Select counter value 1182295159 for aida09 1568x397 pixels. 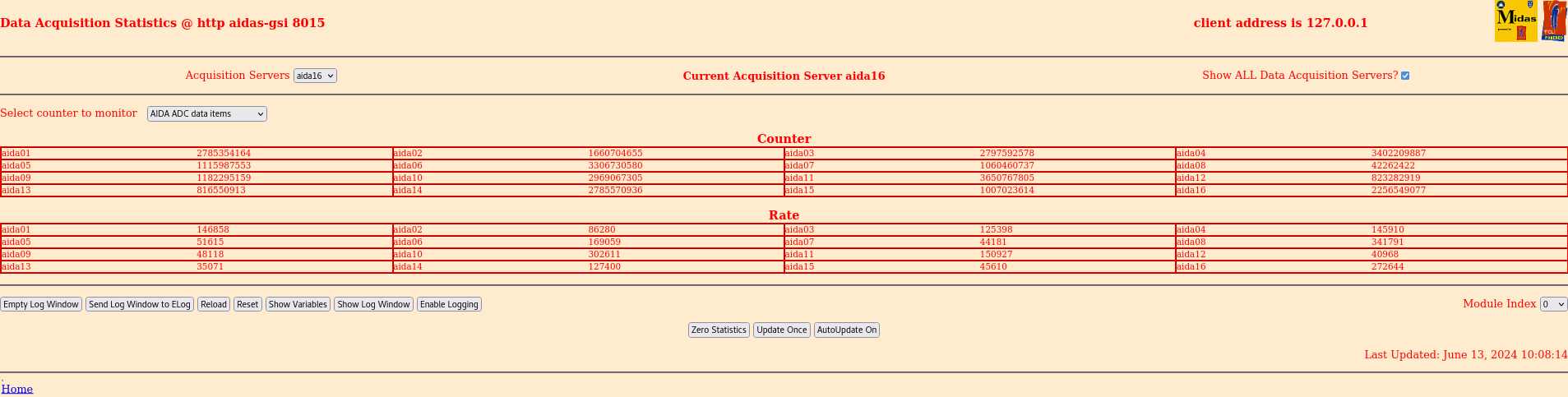tap(224, 178)
